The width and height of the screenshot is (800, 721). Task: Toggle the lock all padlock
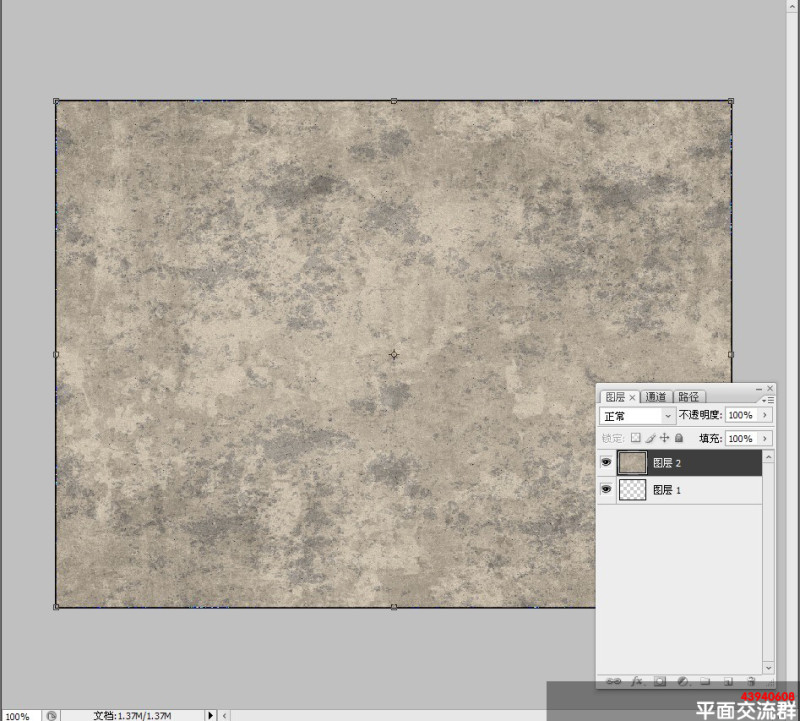point(679,438)
